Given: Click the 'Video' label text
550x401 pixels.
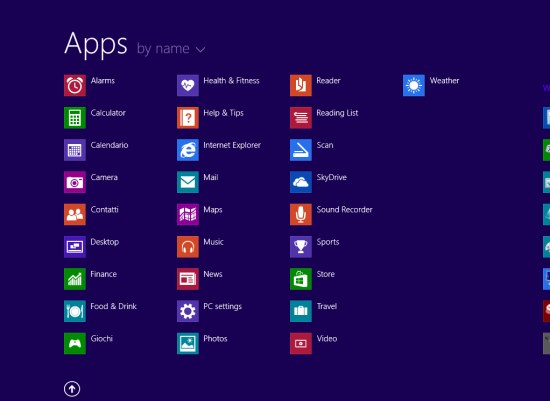Looking at the screenshot, I should pos(327,339).
